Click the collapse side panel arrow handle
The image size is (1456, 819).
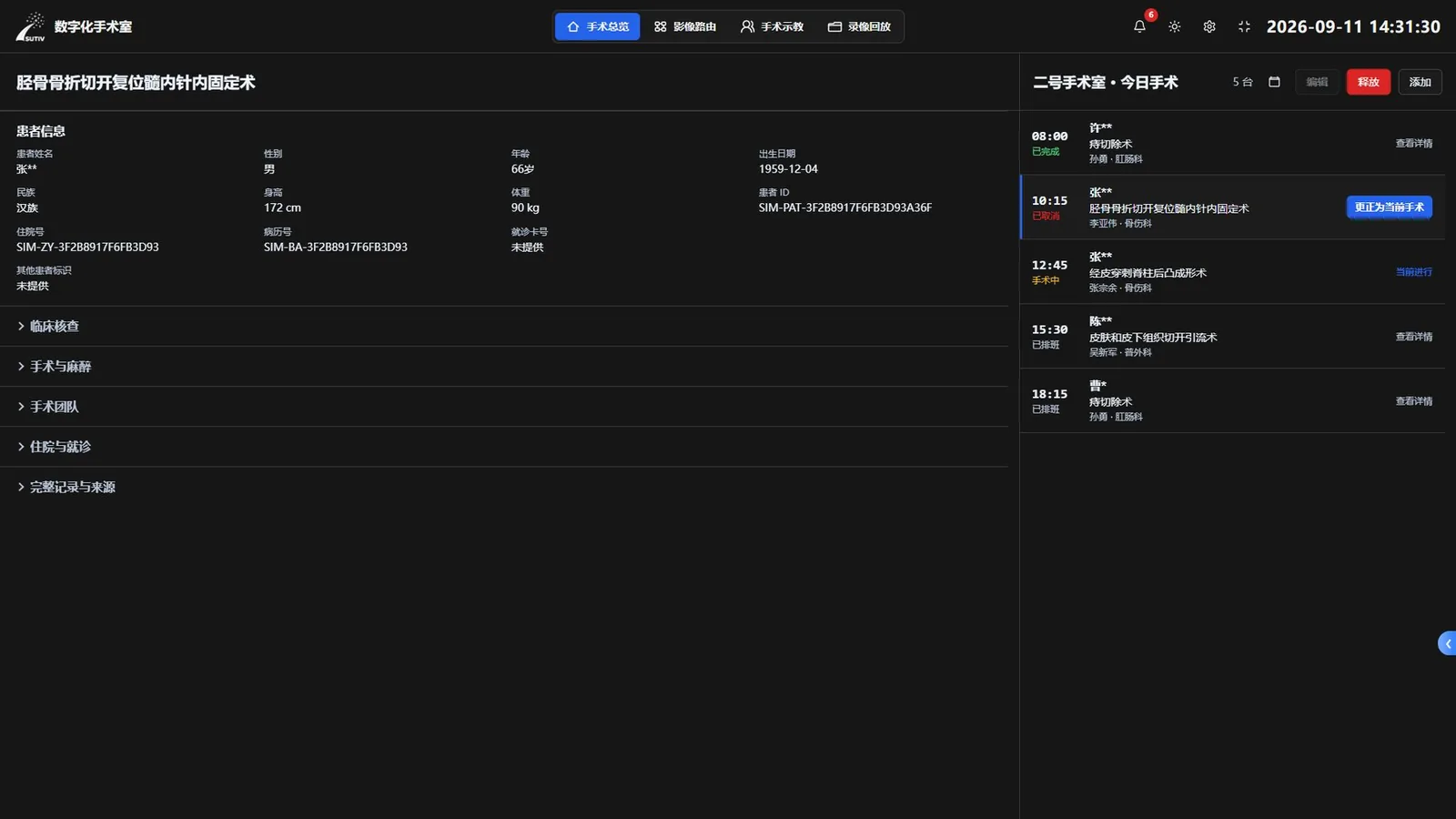point(1447,643)
